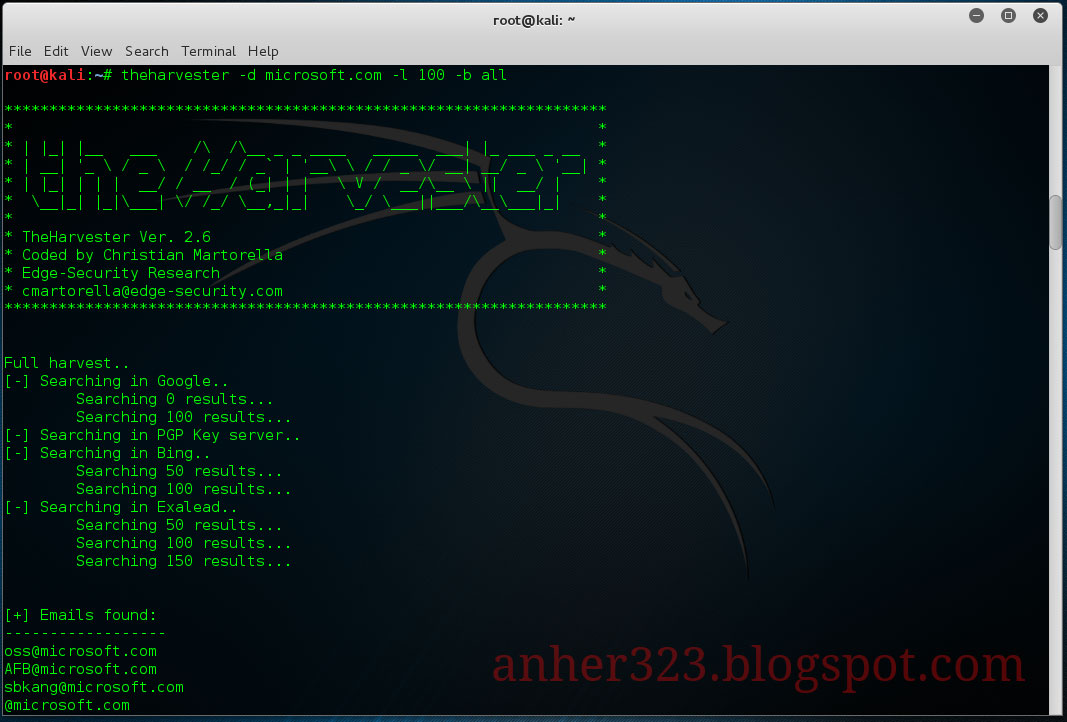Minimize the root@kali terminal window
Screen dimensions: 1067x722
tap(976, 16)
